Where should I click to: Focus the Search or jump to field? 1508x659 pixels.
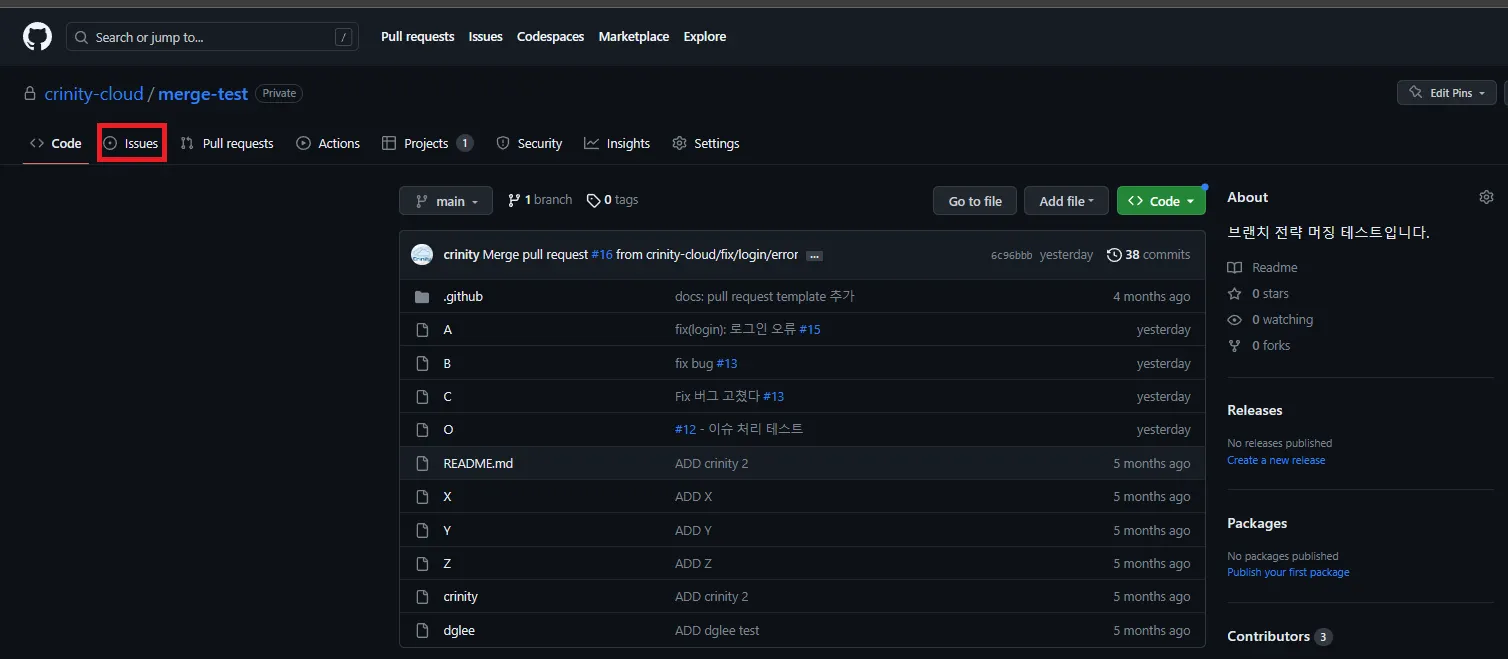tap(212, 37)
